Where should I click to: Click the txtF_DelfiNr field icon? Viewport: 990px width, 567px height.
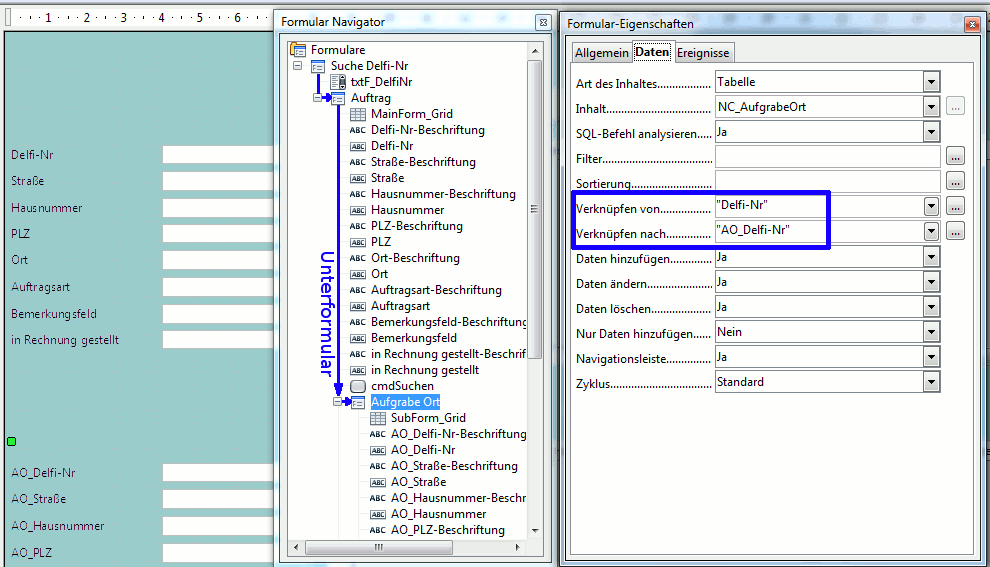(x=338, y=82)
